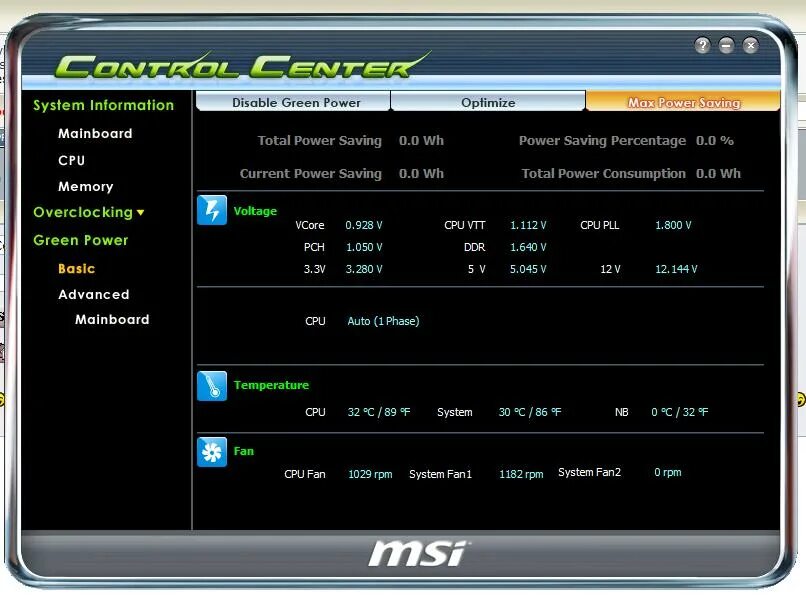Open the Green Power section
Screen dimensions: 806x597
click(x=81, y=240)
